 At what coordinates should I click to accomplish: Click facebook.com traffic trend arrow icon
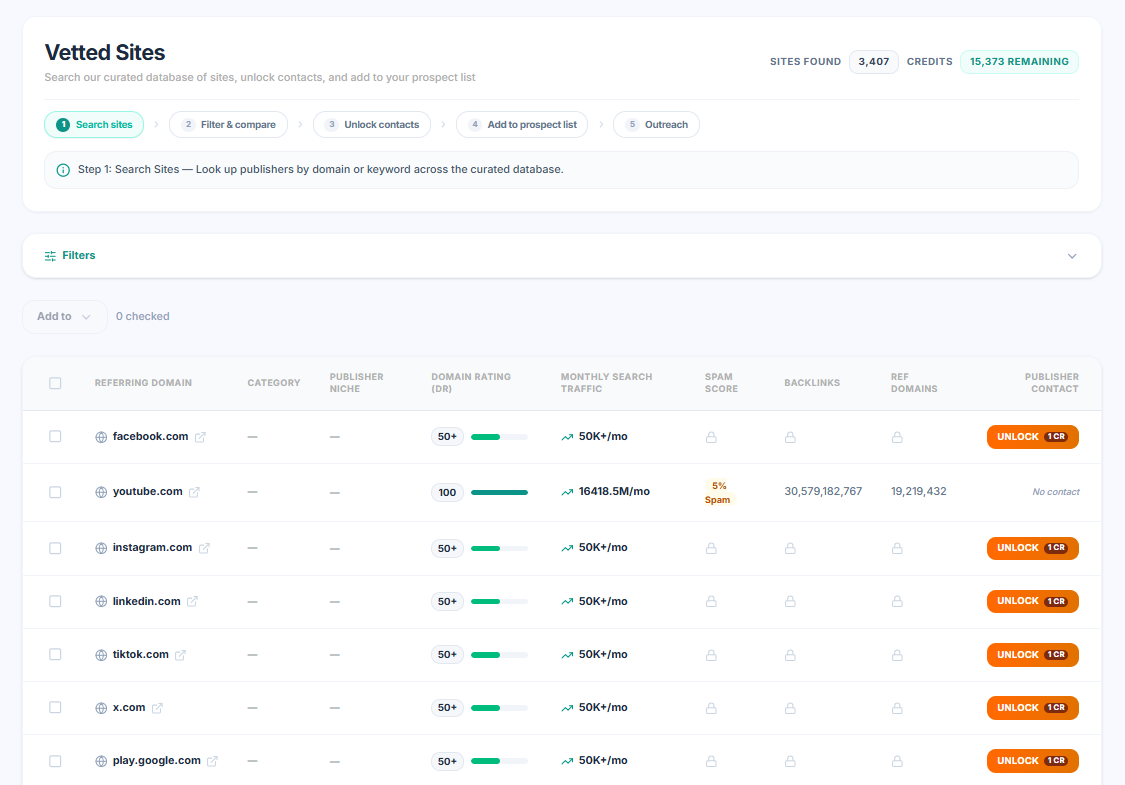click(567, 437)
